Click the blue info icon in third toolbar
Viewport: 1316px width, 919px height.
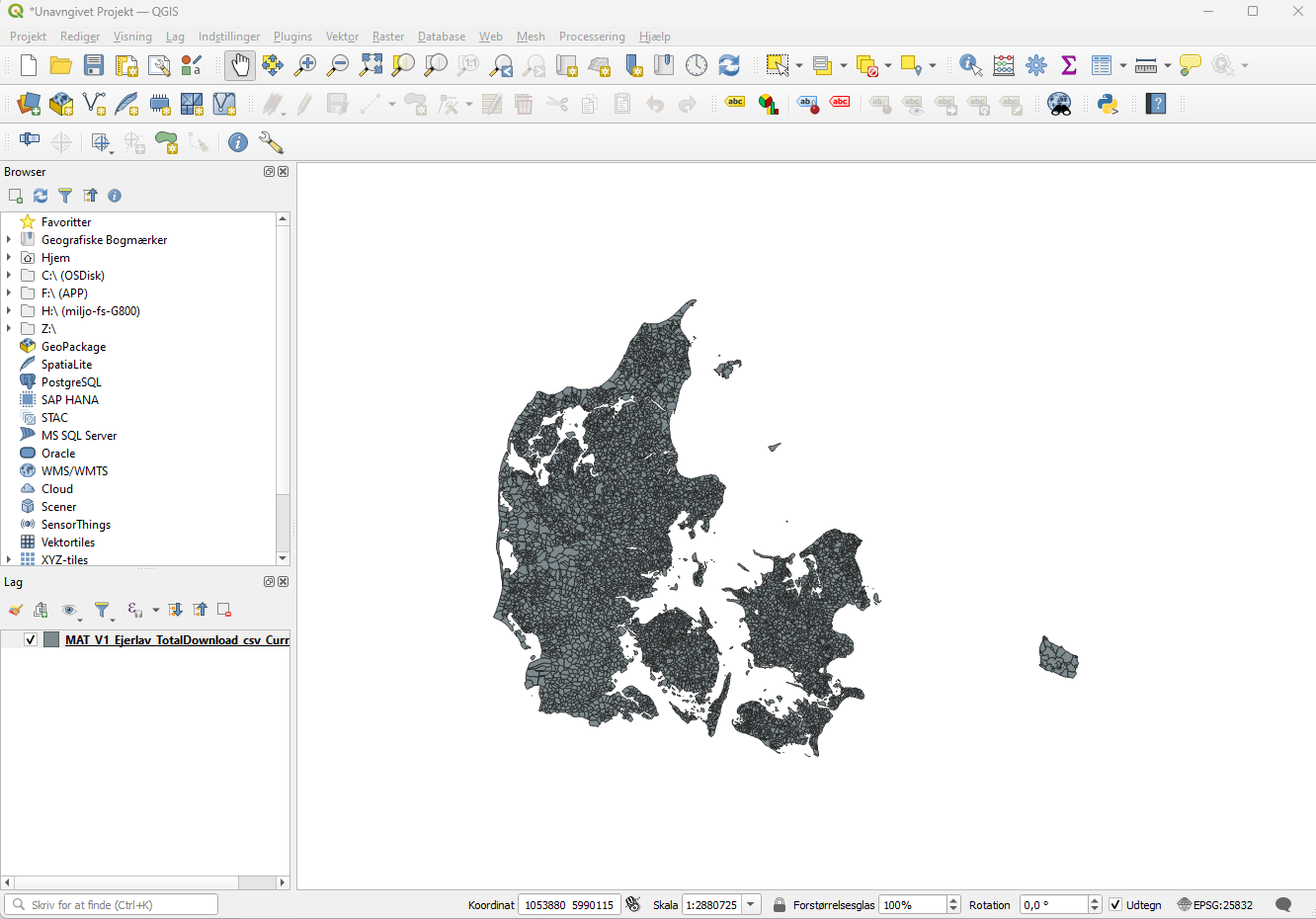(238, 142)
